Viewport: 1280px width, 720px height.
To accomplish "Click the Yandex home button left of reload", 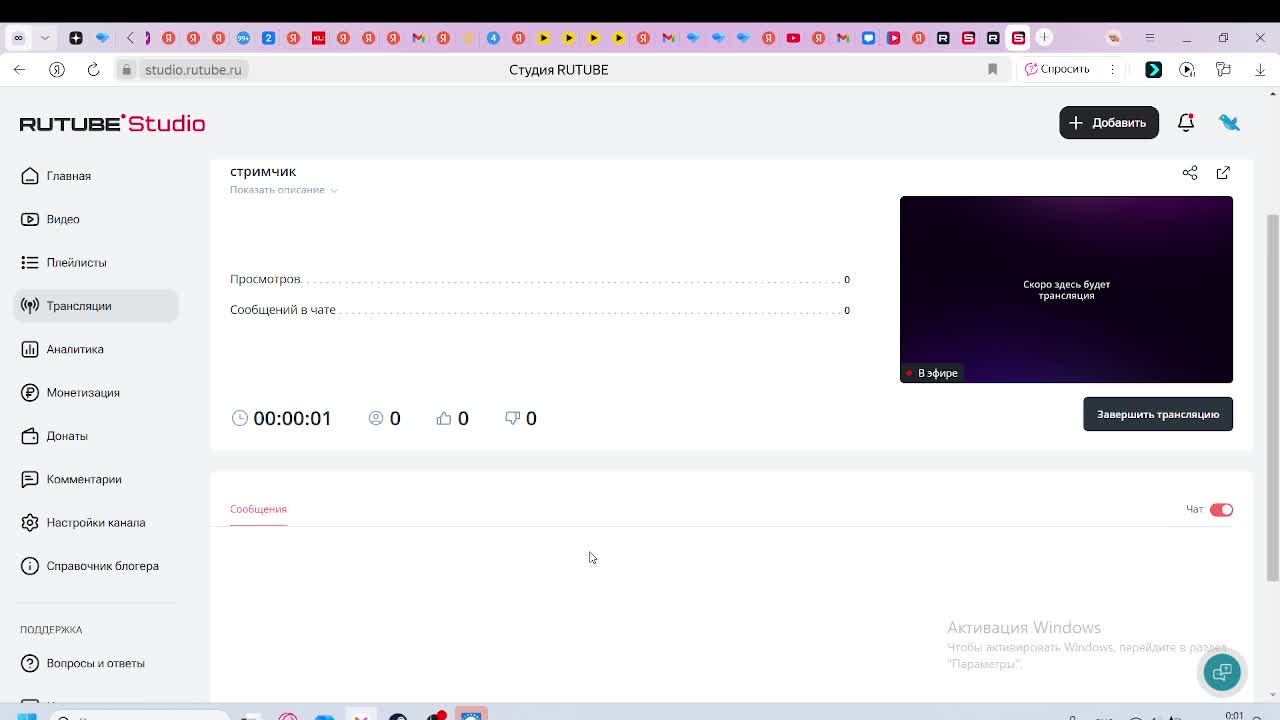I will pos(57,69).
